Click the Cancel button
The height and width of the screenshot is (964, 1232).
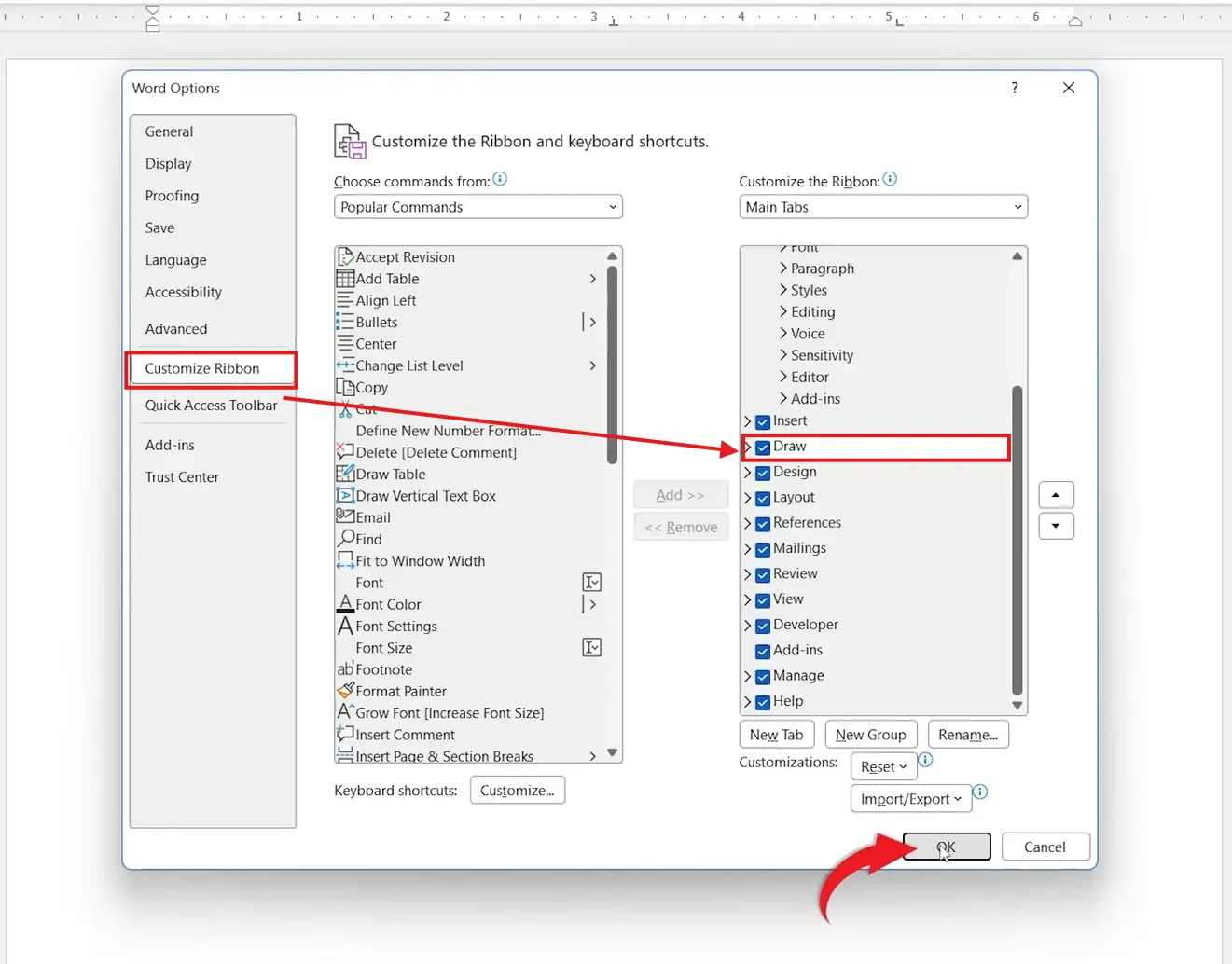1045,847
